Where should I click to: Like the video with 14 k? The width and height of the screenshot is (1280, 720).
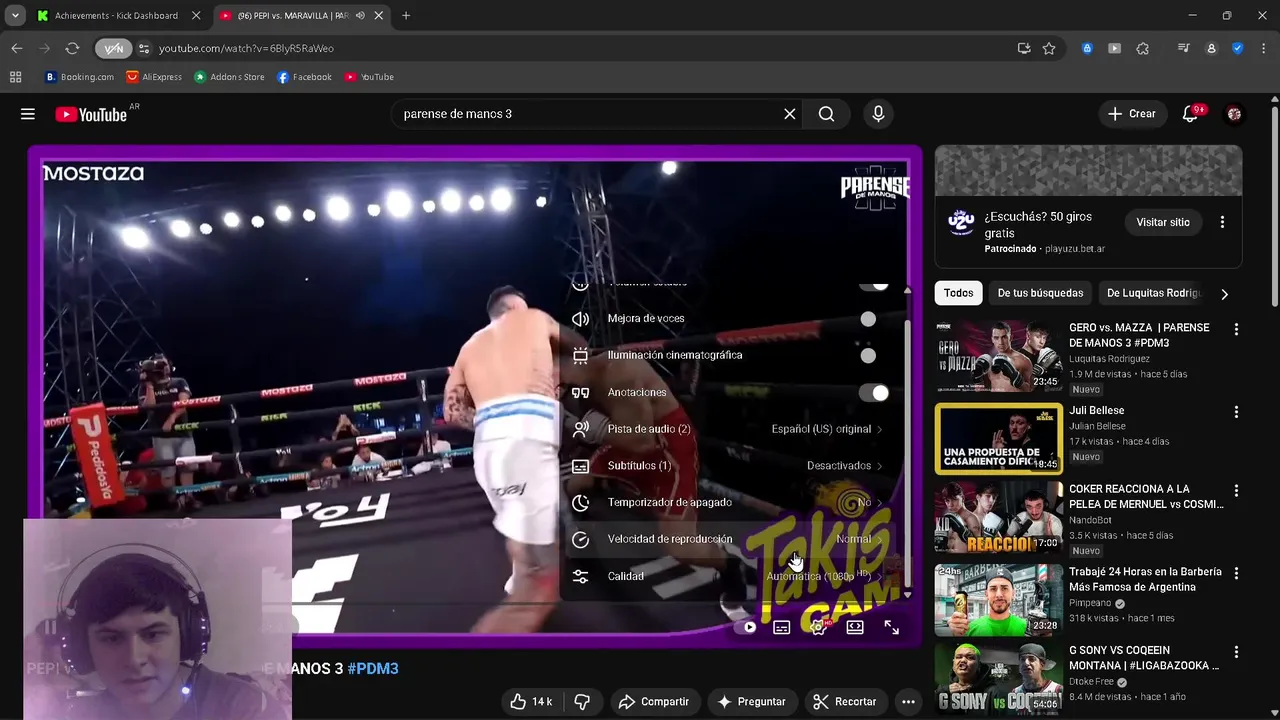coord(532,702)
